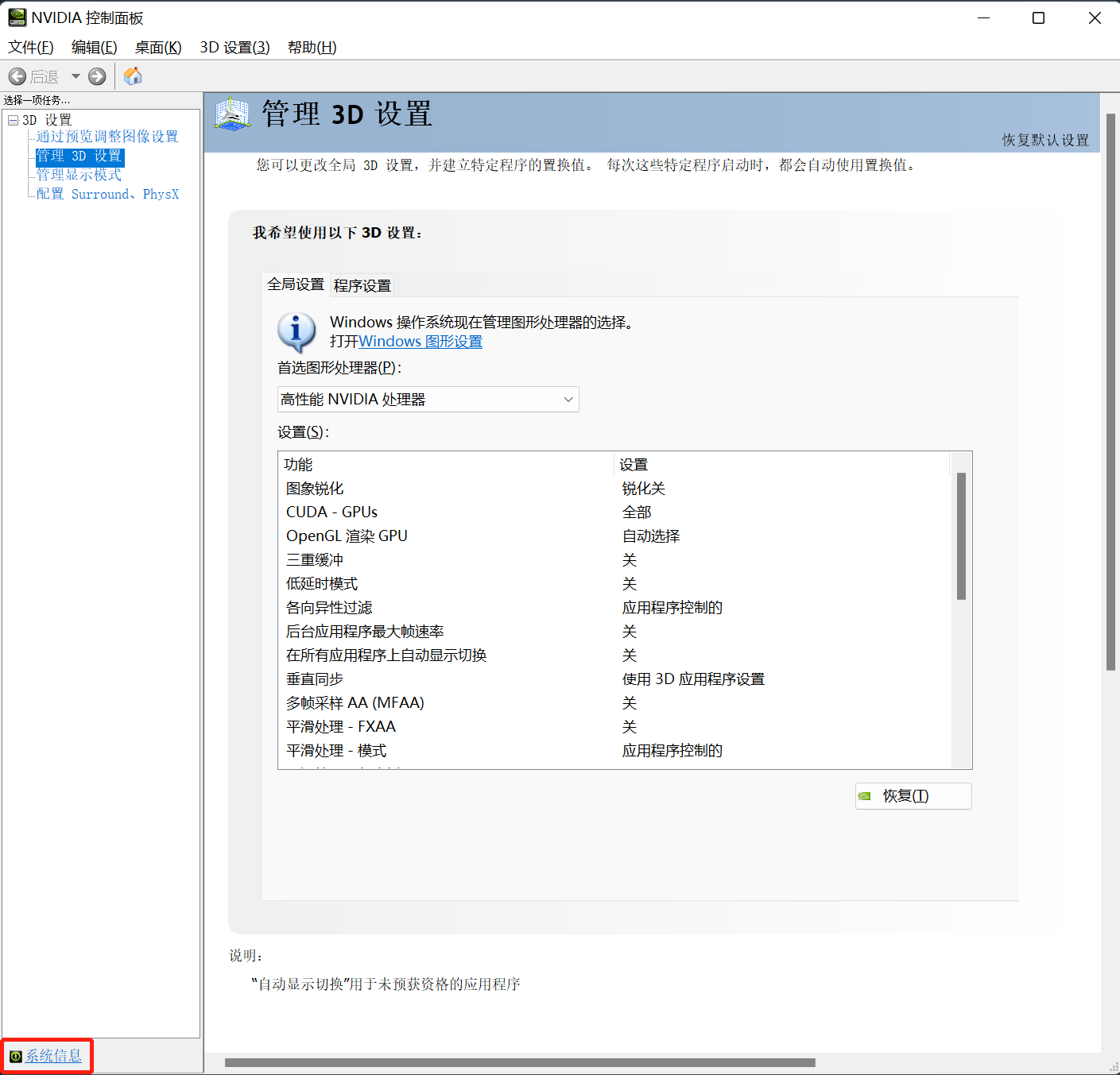Select the 平滑处理 - 模式 row

coord(614,751)
